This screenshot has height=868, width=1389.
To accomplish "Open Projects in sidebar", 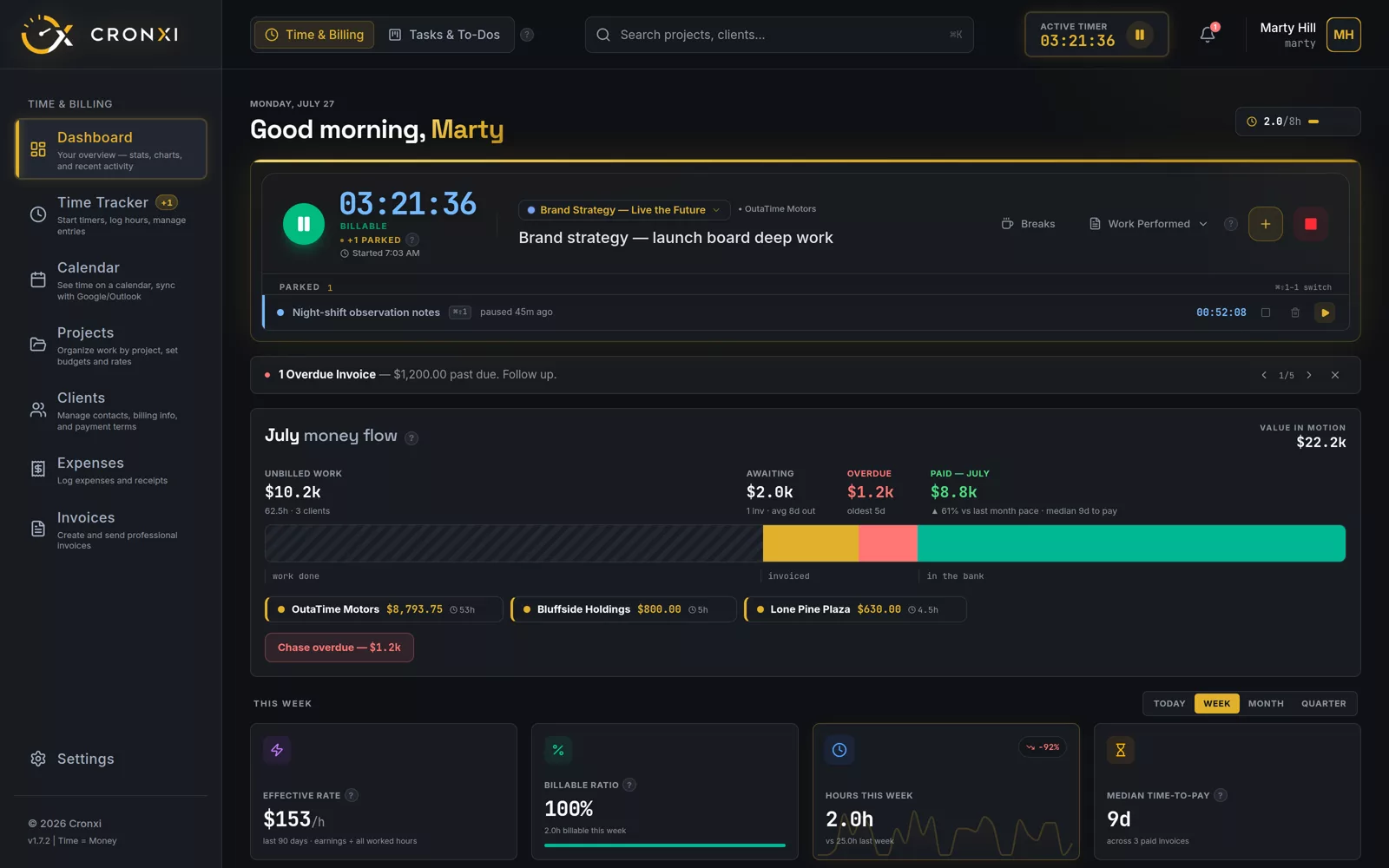I will click(111, 345).
